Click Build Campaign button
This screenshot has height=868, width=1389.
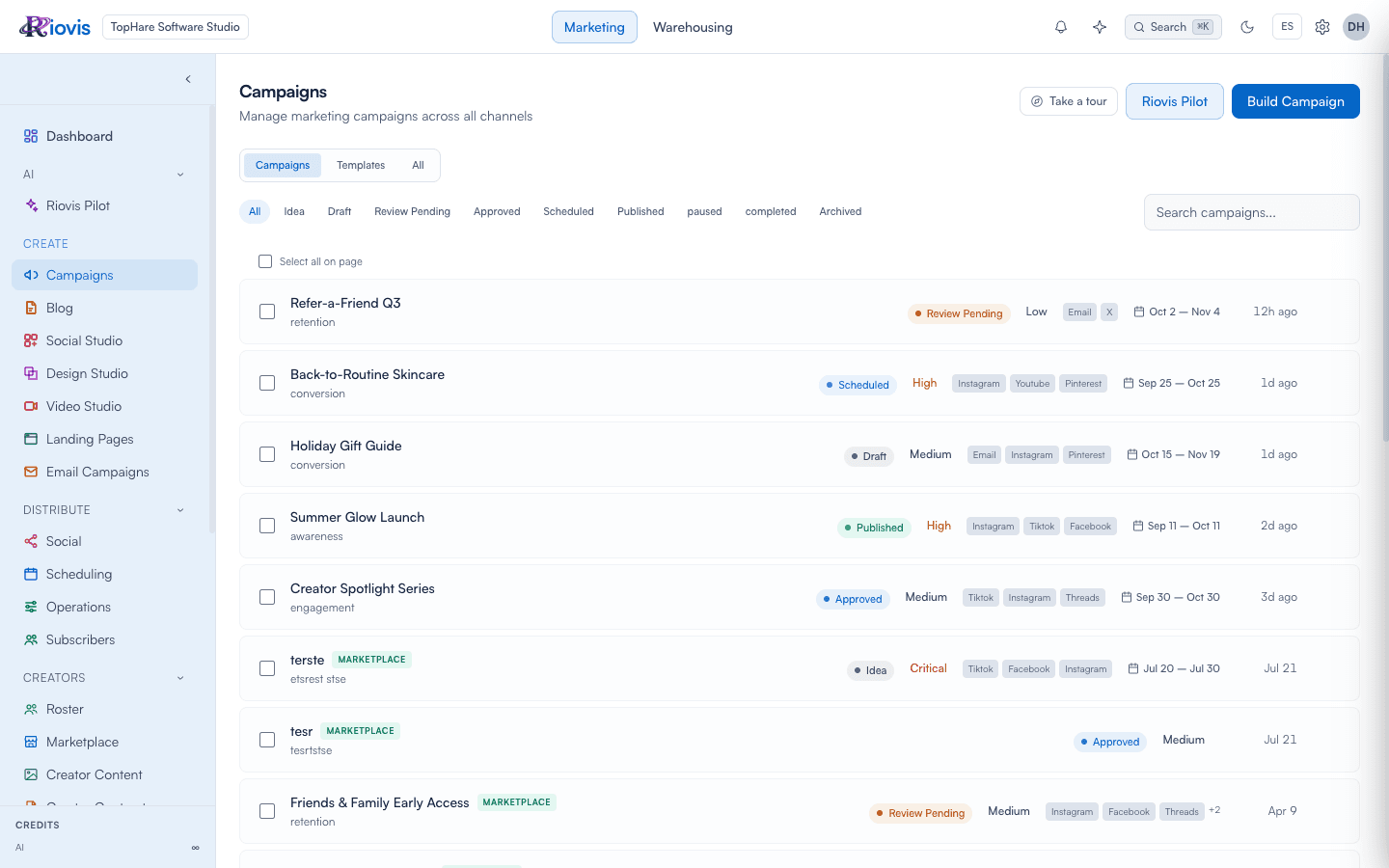tap(1295, 101)
